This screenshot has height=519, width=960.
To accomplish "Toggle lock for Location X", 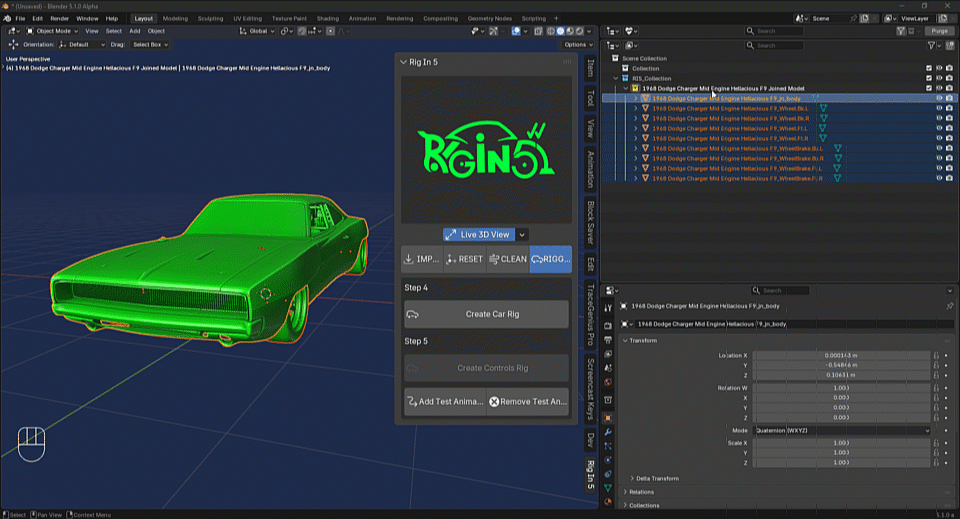I will pos(936,355).
